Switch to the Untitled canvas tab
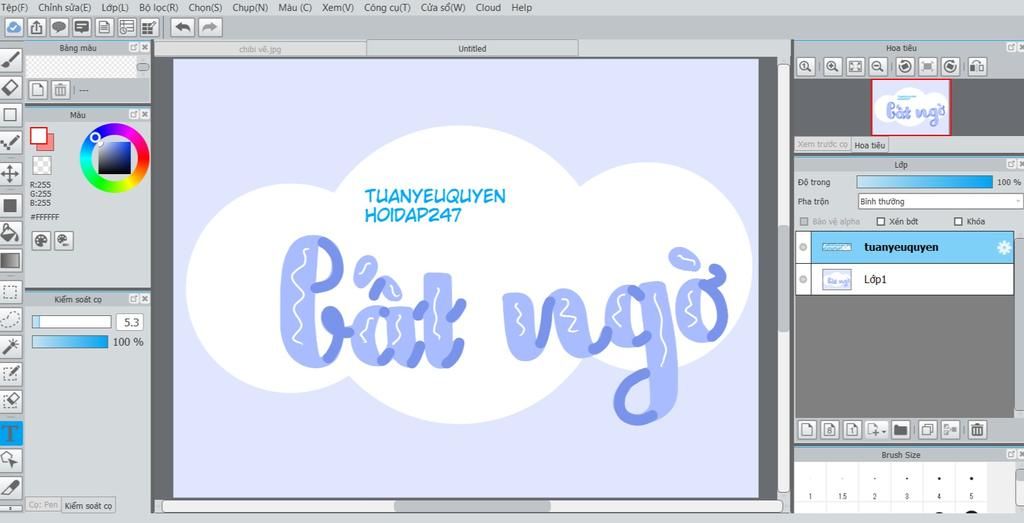The height and width of the screenshot is (523, 1024). click(472, 48)
